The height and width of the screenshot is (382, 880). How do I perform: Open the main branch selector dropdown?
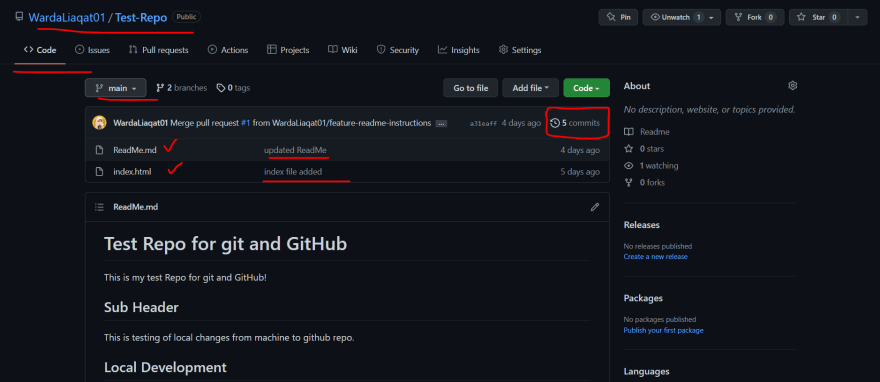[x=116, y=88]
